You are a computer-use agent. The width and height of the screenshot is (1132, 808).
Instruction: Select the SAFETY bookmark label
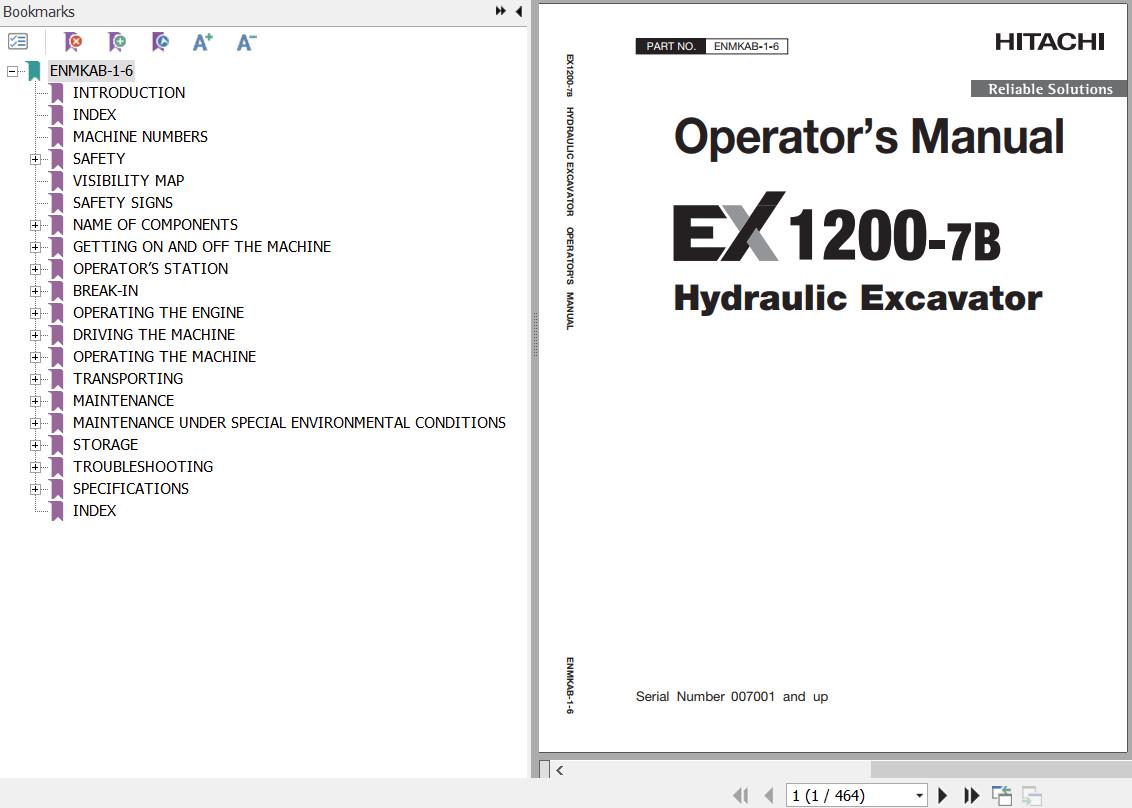click(99, 159)
